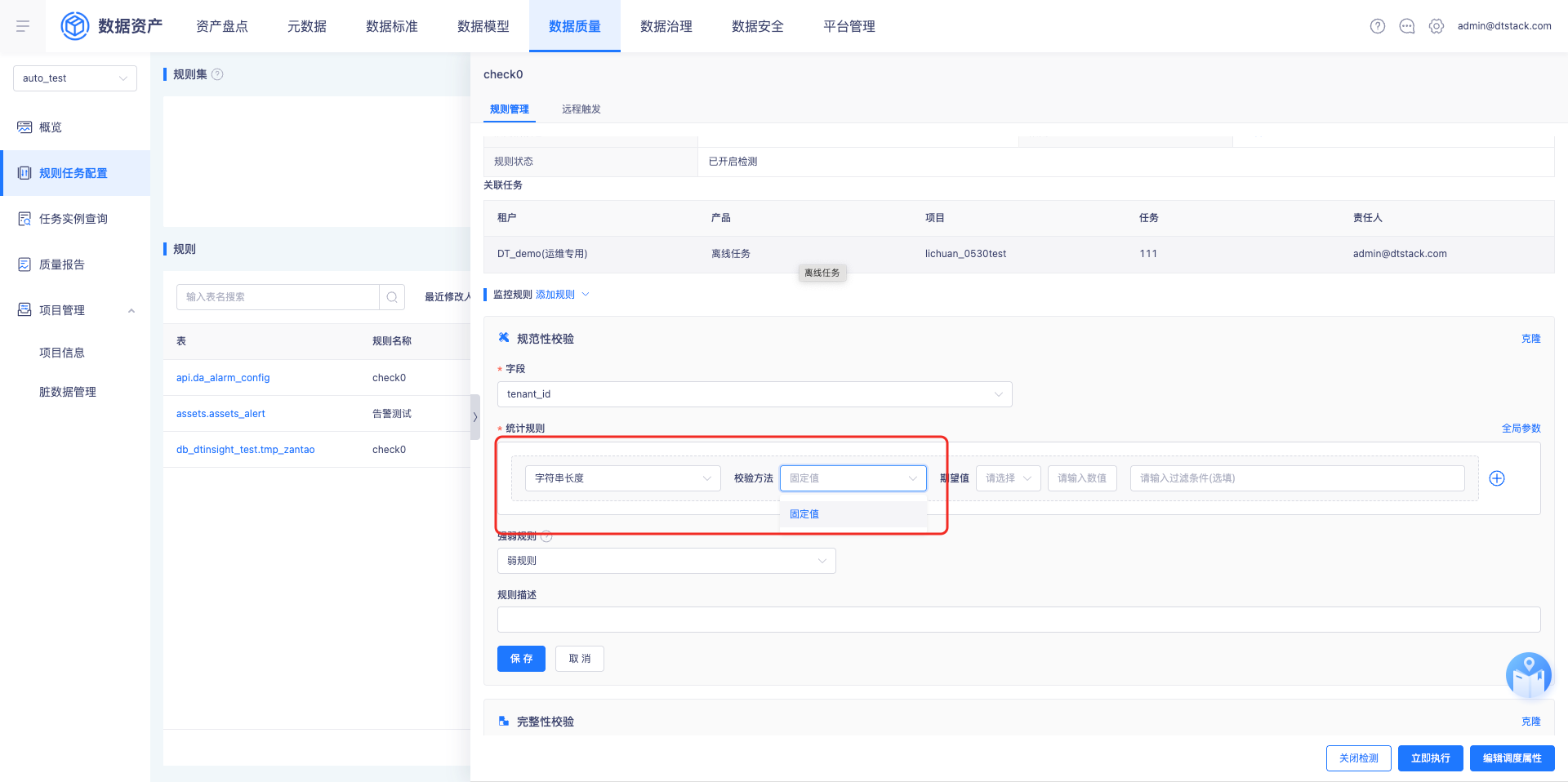
Task: Click the search magnifier in table search
Action: pyautogui.click(x=392, y=297)
